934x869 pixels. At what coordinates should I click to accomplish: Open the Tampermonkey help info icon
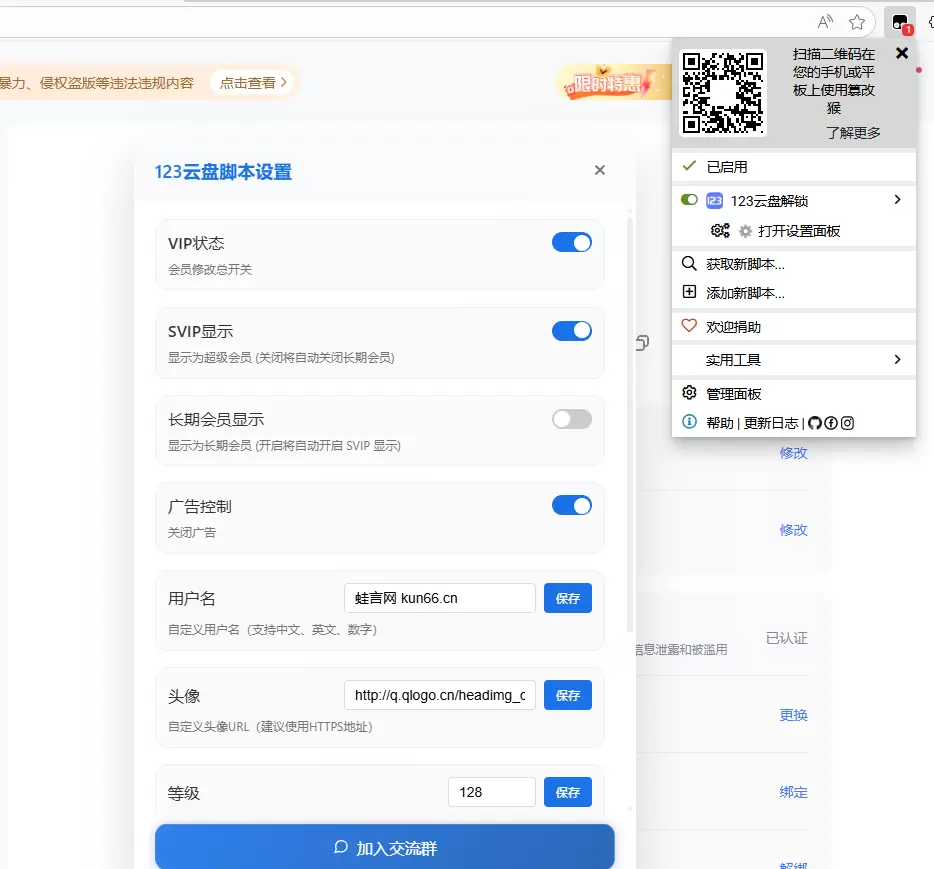point(688,422)
